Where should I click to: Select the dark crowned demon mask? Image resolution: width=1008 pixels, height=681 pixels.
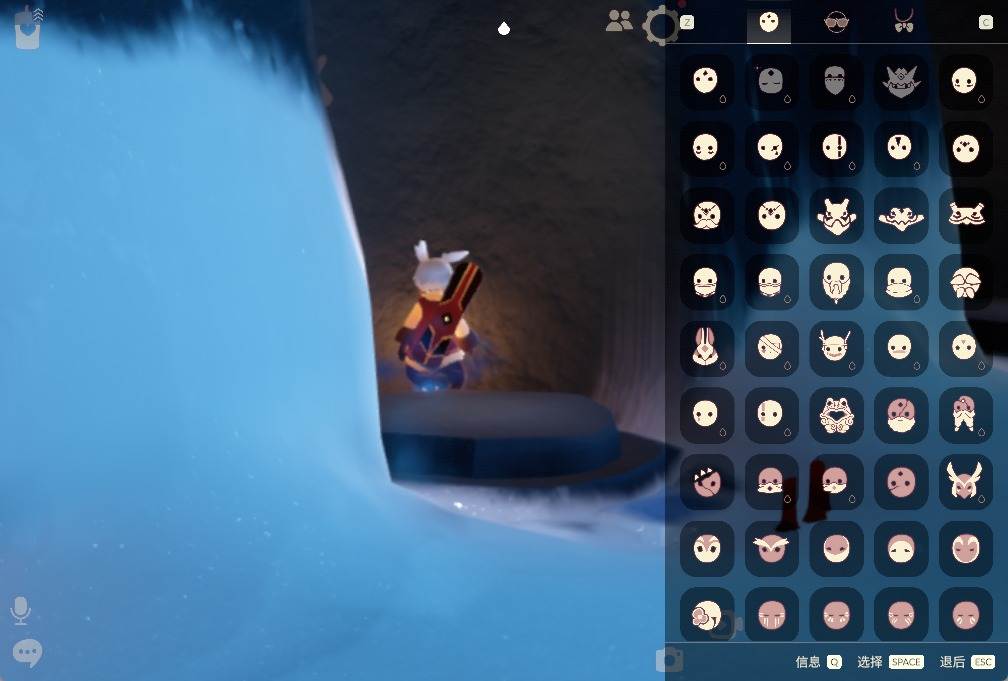(x=901, y=81)
